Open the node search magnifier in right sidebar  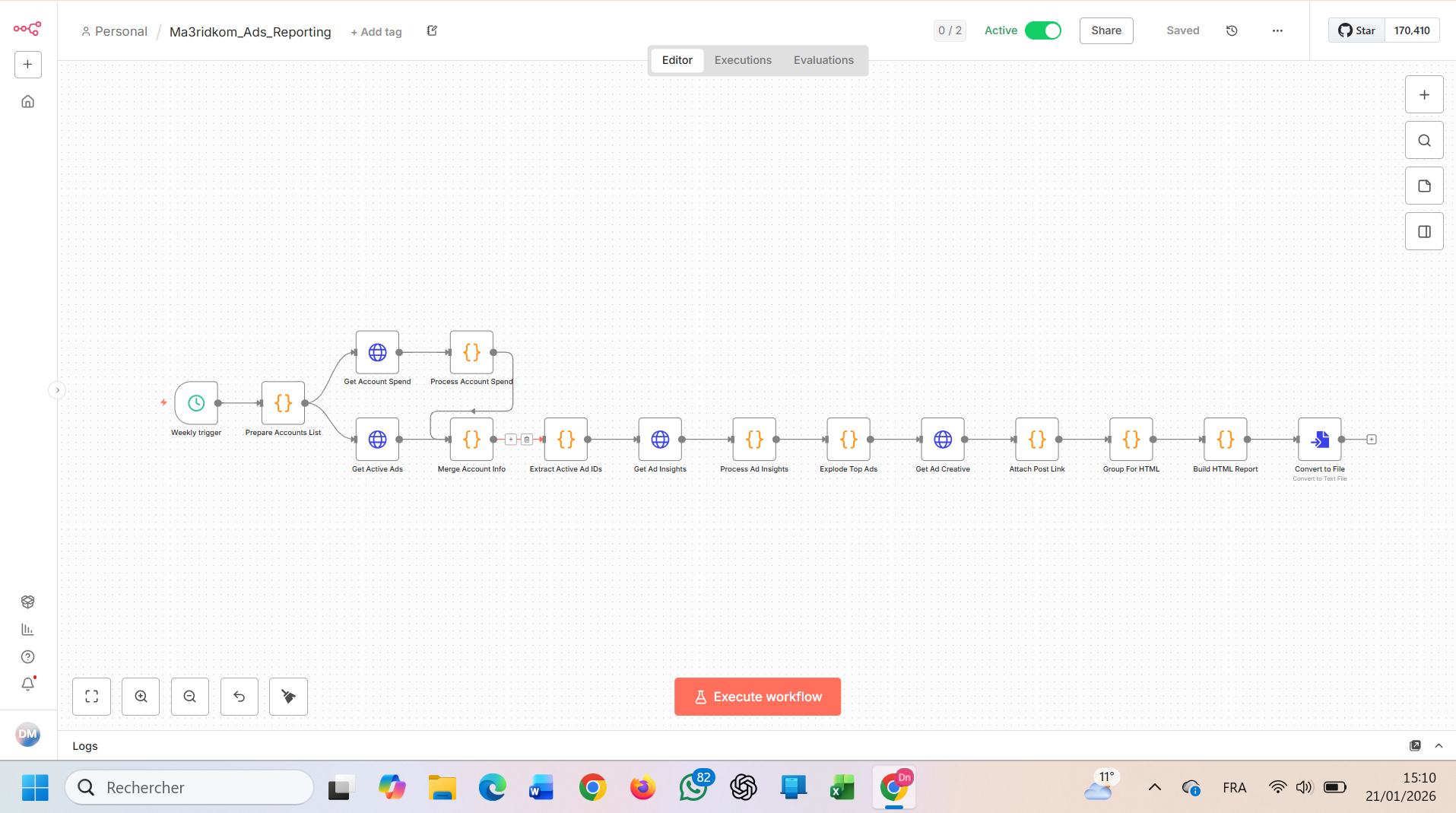click(1423, 140)
